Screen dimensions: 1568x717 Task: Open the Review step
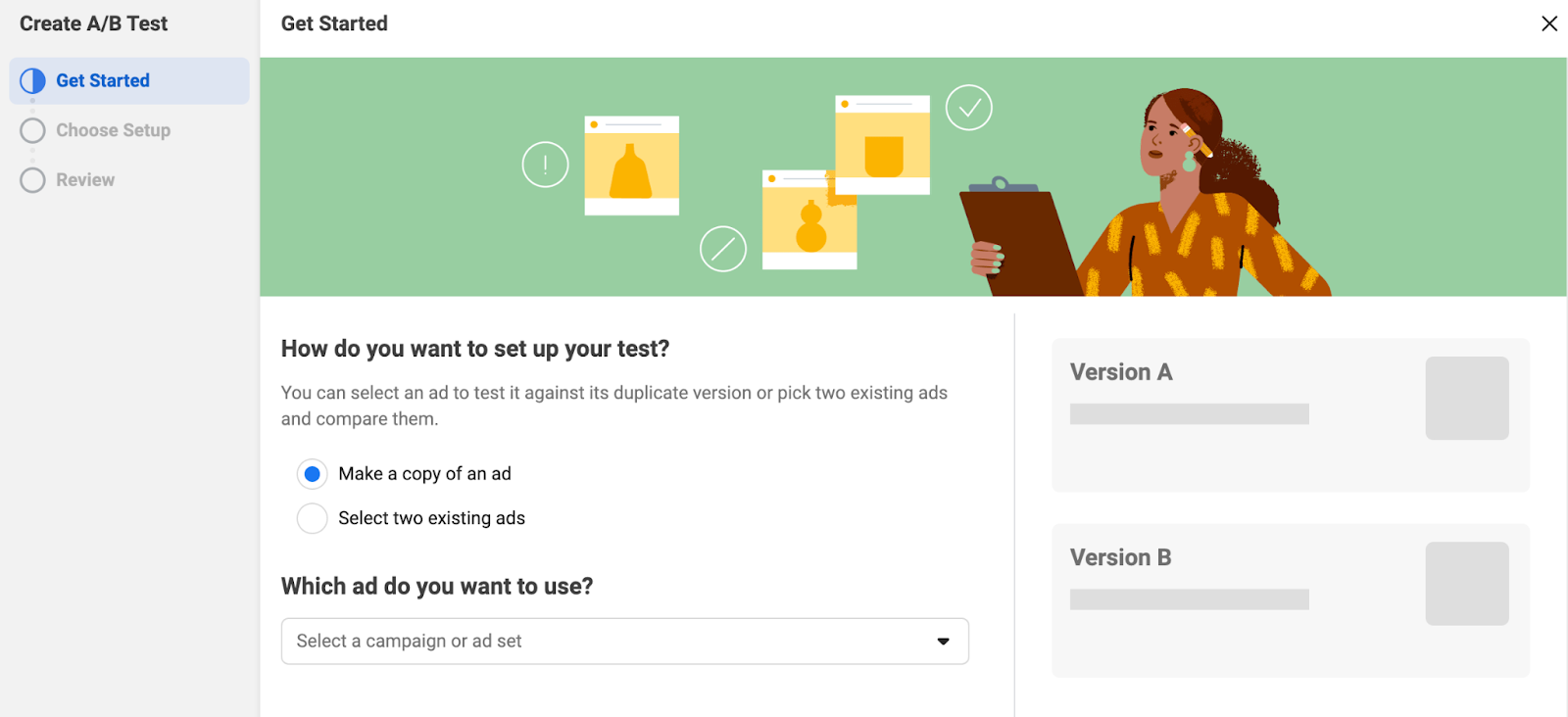click(85, 180)
